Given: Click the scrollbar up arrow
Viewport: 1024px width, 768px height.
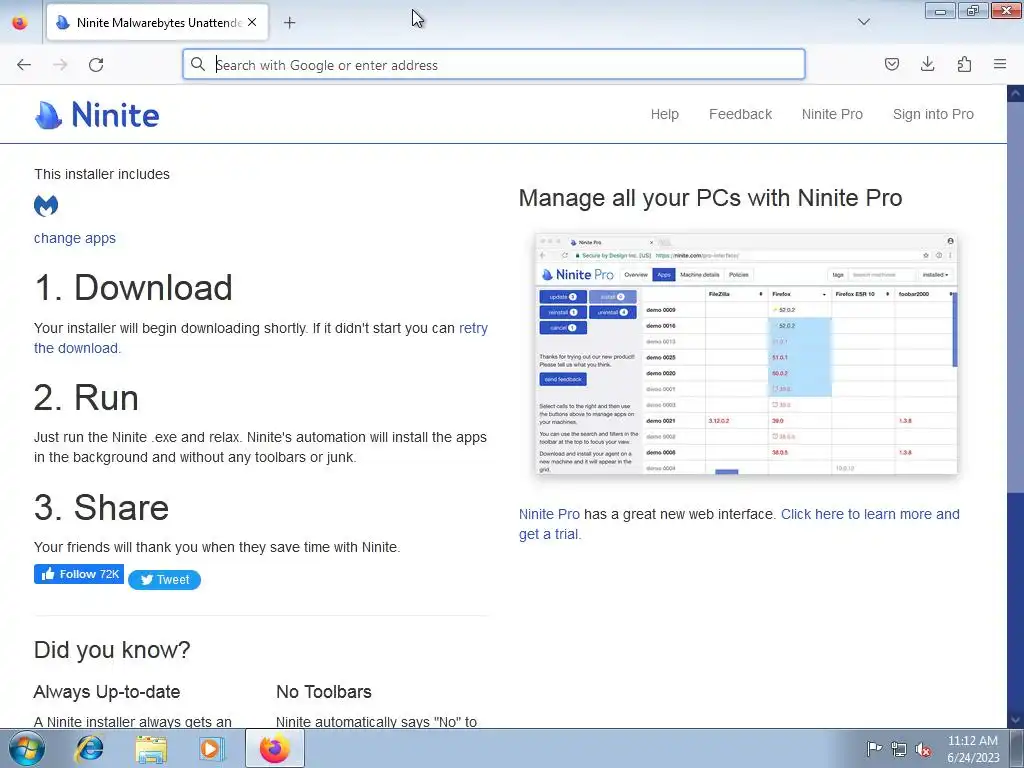Looking at the screenshot, I should click(x=1015, y=93).
